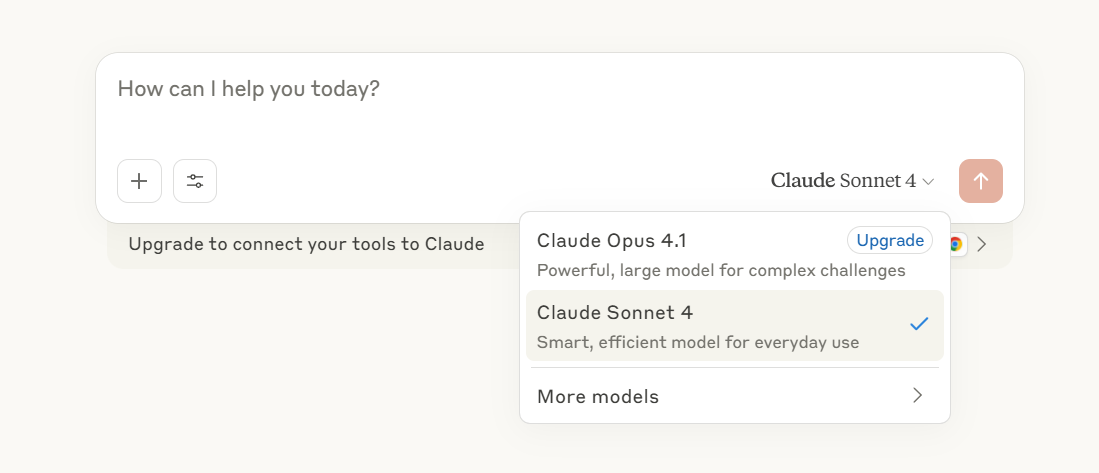Click the Upgrade pill beside Opus 4.1
This screenshot has height=473, width=1099.
[x=890, y=240]
